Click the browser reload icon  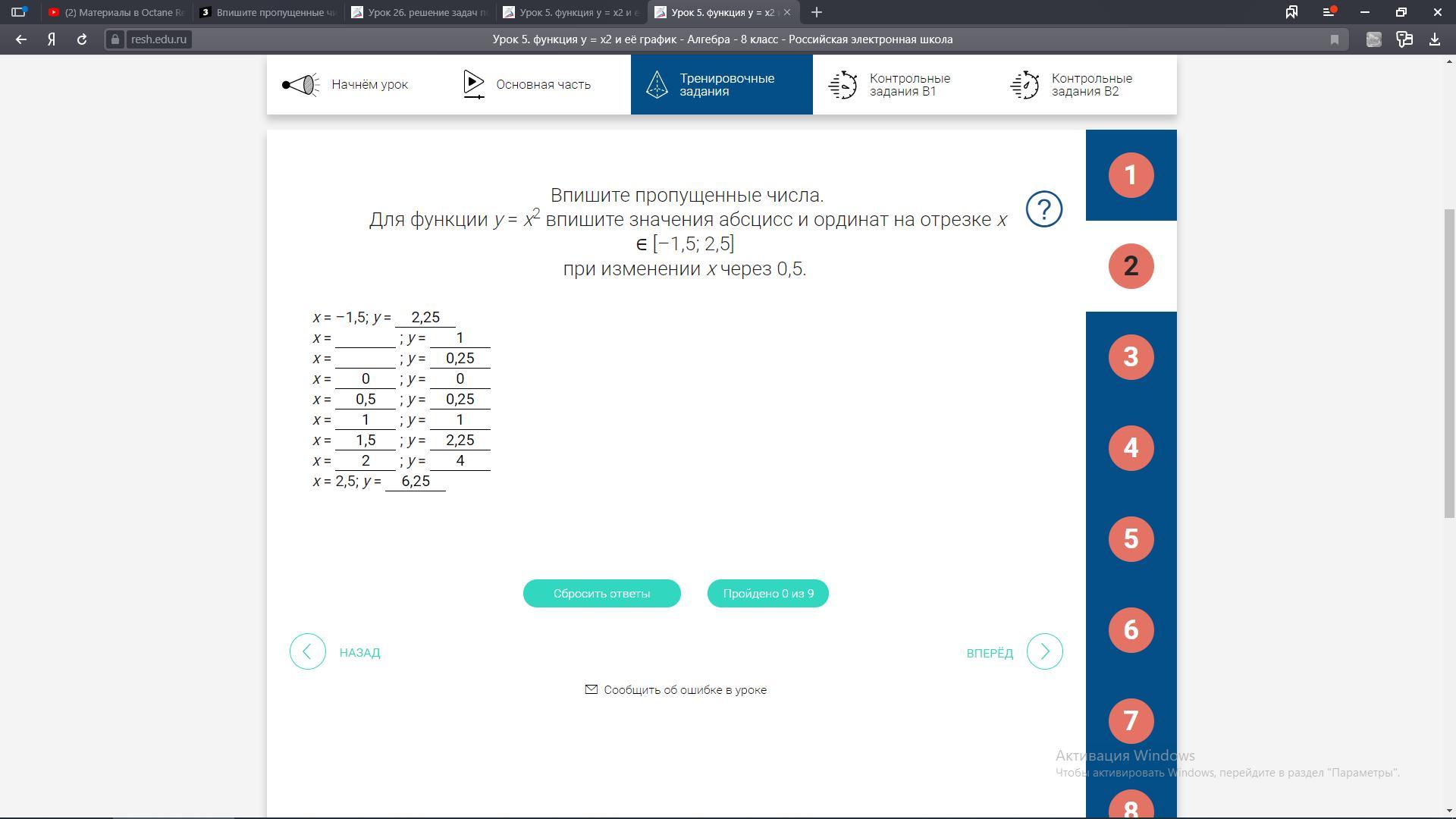[82, 39]
